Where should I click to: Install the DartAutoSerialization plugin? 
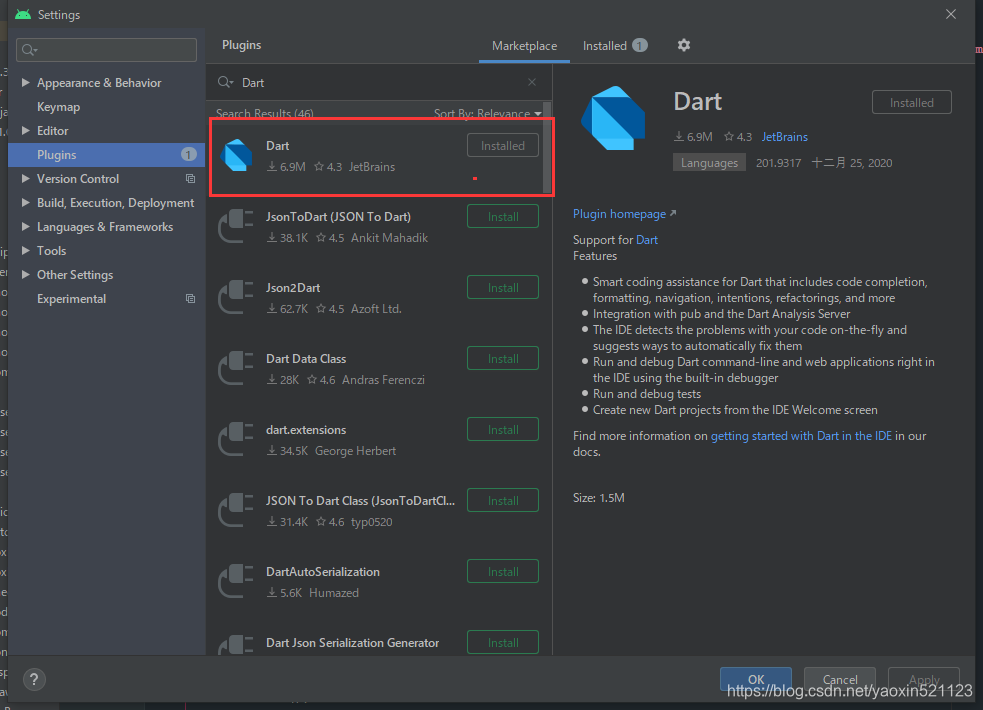tap(503, 572)
